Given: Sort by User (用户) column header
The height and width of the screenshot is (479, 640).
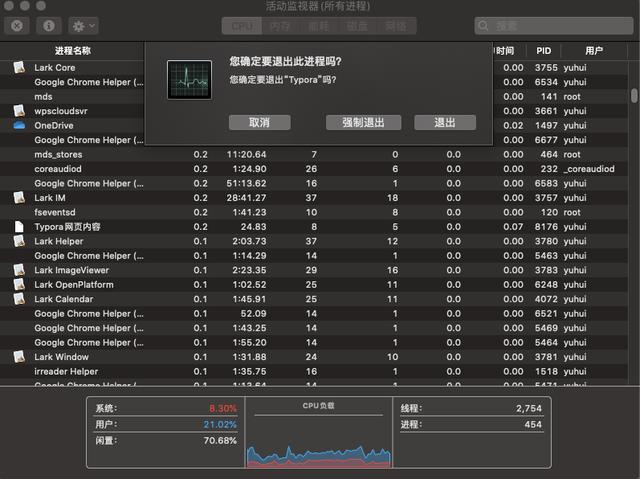Looking at the screenshot, I should 594,51.
